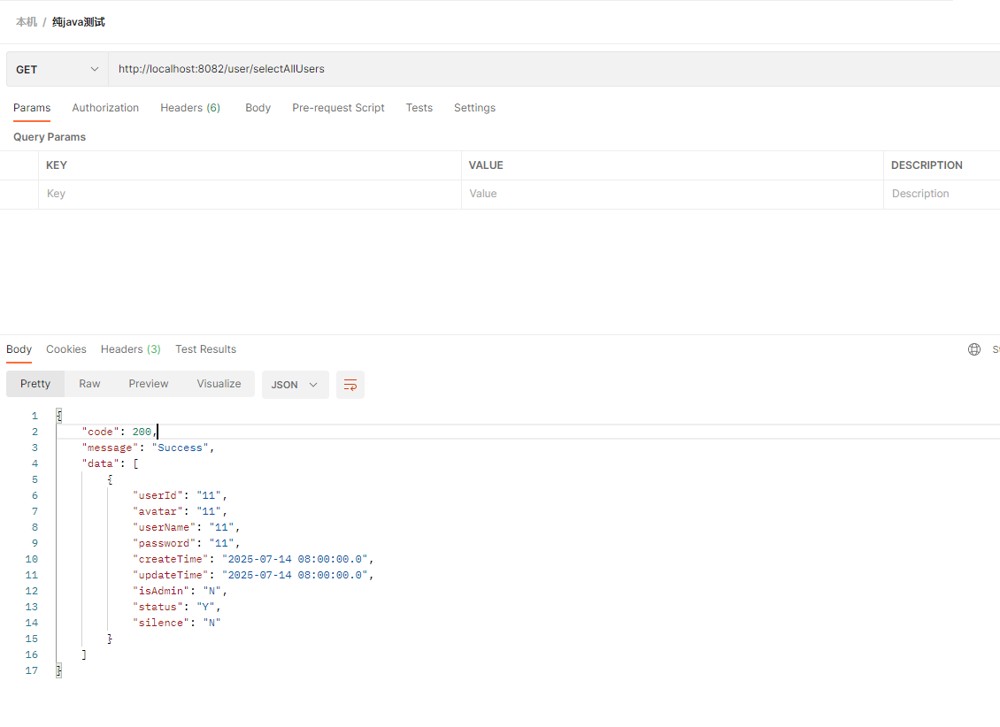Click the 纯java测试 request name
Screen dimensions: 1000x727
tap(78, 22)
